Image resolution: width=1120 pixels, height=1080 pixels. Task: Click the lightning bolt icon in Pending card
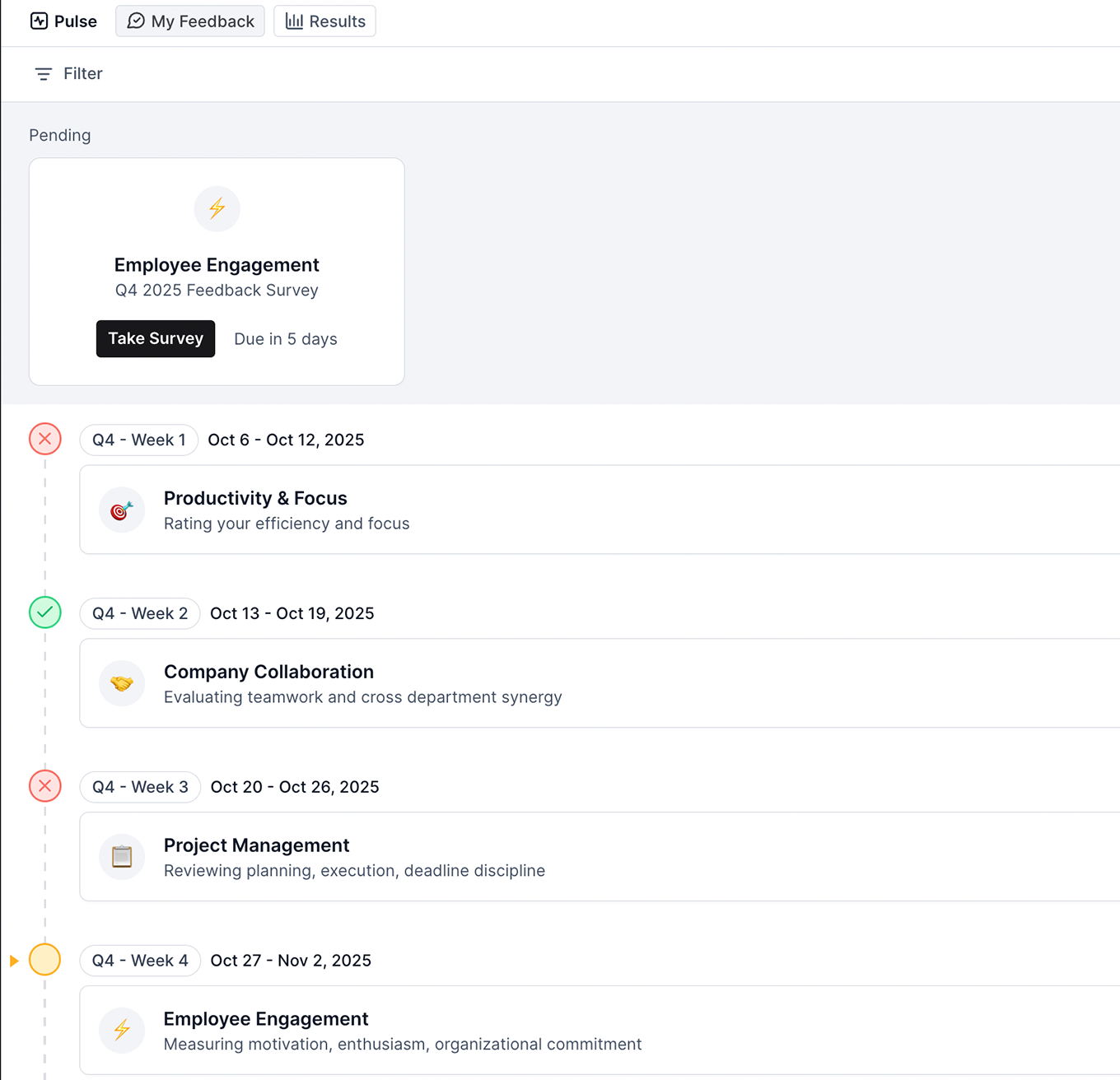pos(217,208)
